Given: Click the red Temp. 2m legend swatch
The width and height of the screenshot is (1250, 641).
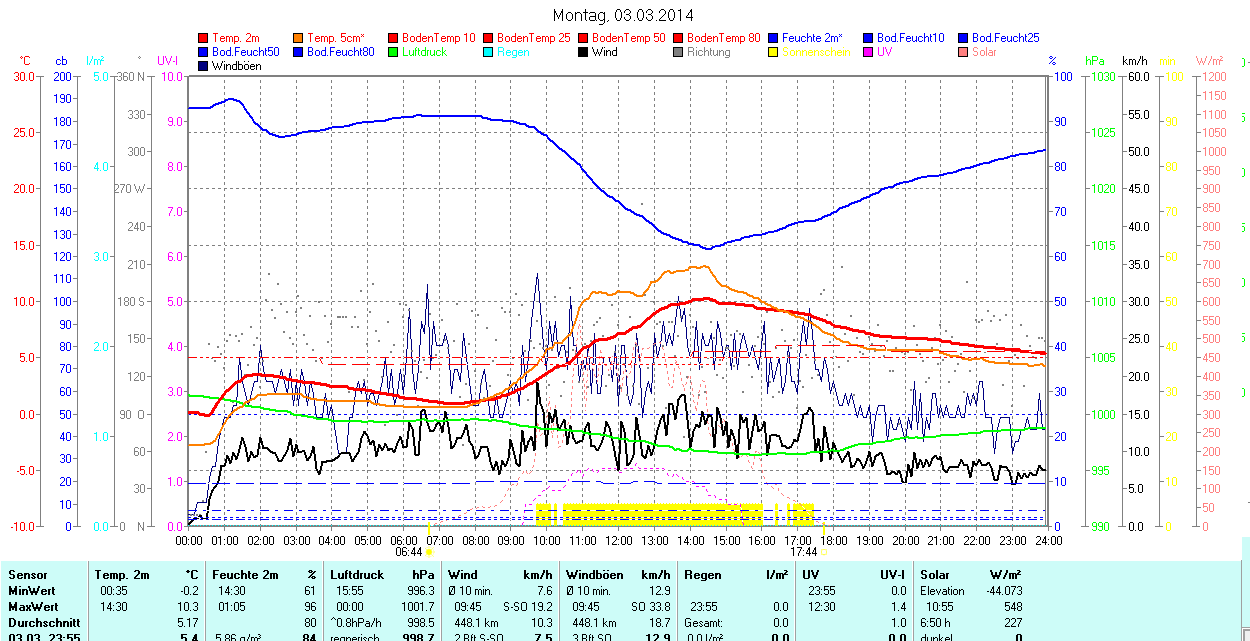Looking at the screenshot, I should click(x=204, y=38).
